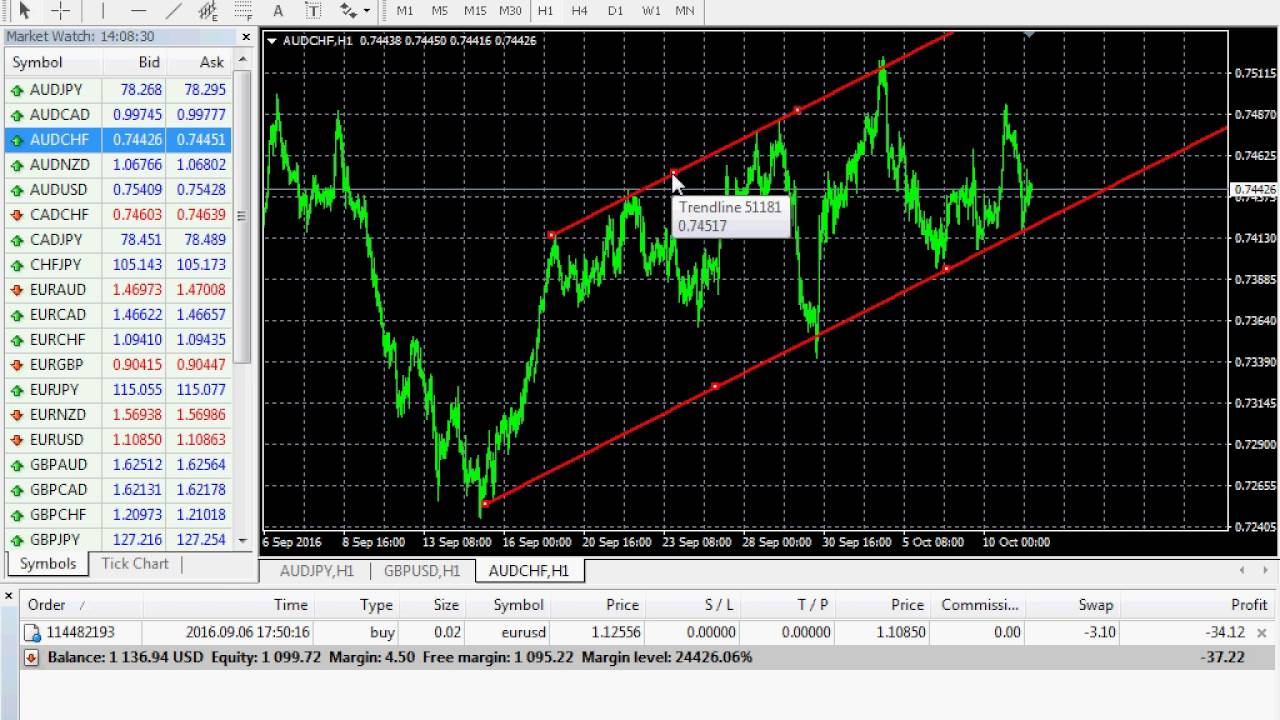Image resolution: width=1280 pixels, height=720 pixels.
Task: Click the CADCHF down-arrow icon
Action: (x=17, y=215)
